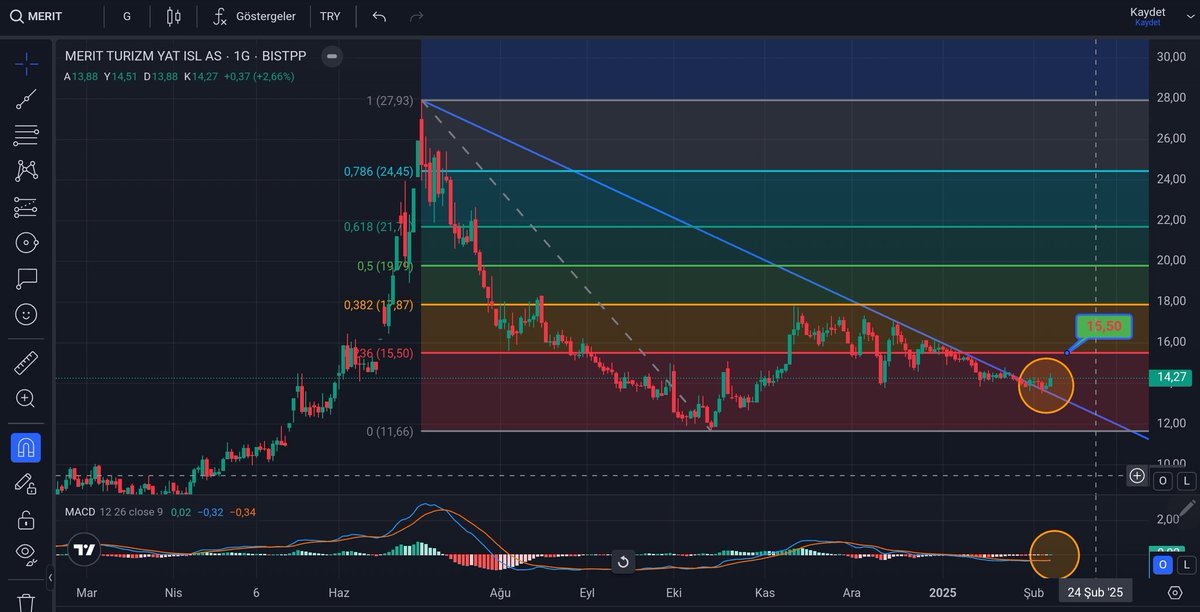Select the Fibonacci retracement tool

[26, 135]
